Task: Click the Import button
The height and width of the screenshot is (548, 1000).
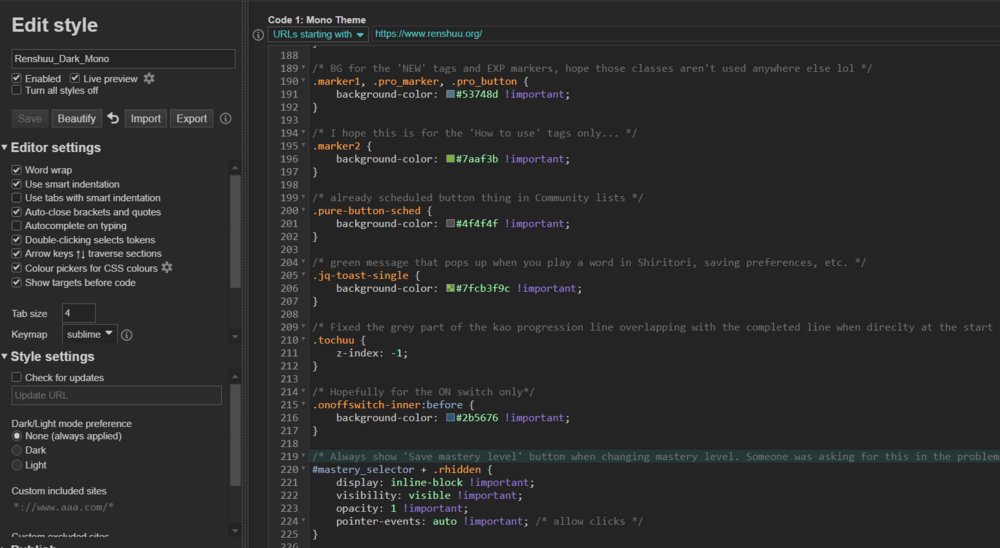Action: tap(145, 118)
